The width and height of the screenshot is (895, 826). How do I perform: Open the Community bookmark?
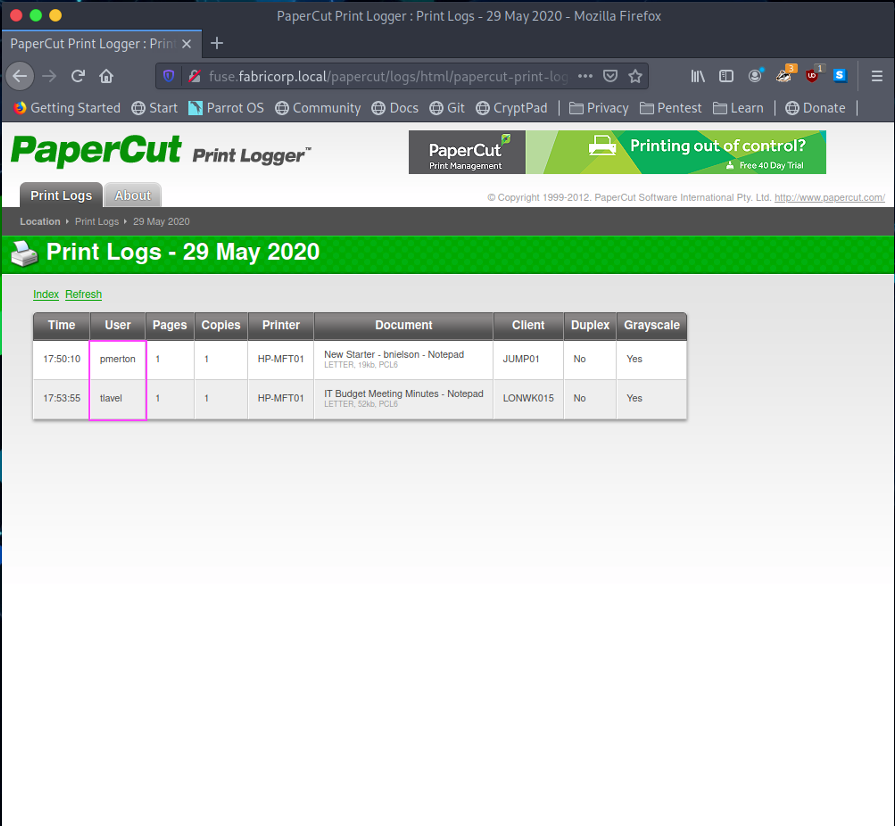click(318, 108)
